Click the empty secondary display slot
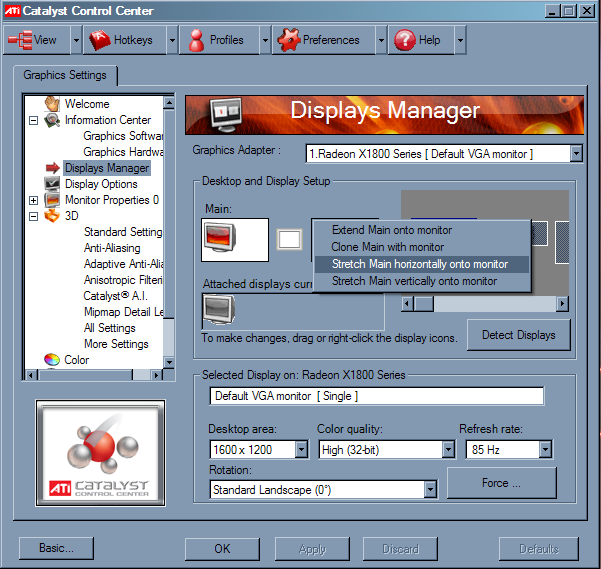The width and height of the screenshot is (601, 569). pos(289,240)
